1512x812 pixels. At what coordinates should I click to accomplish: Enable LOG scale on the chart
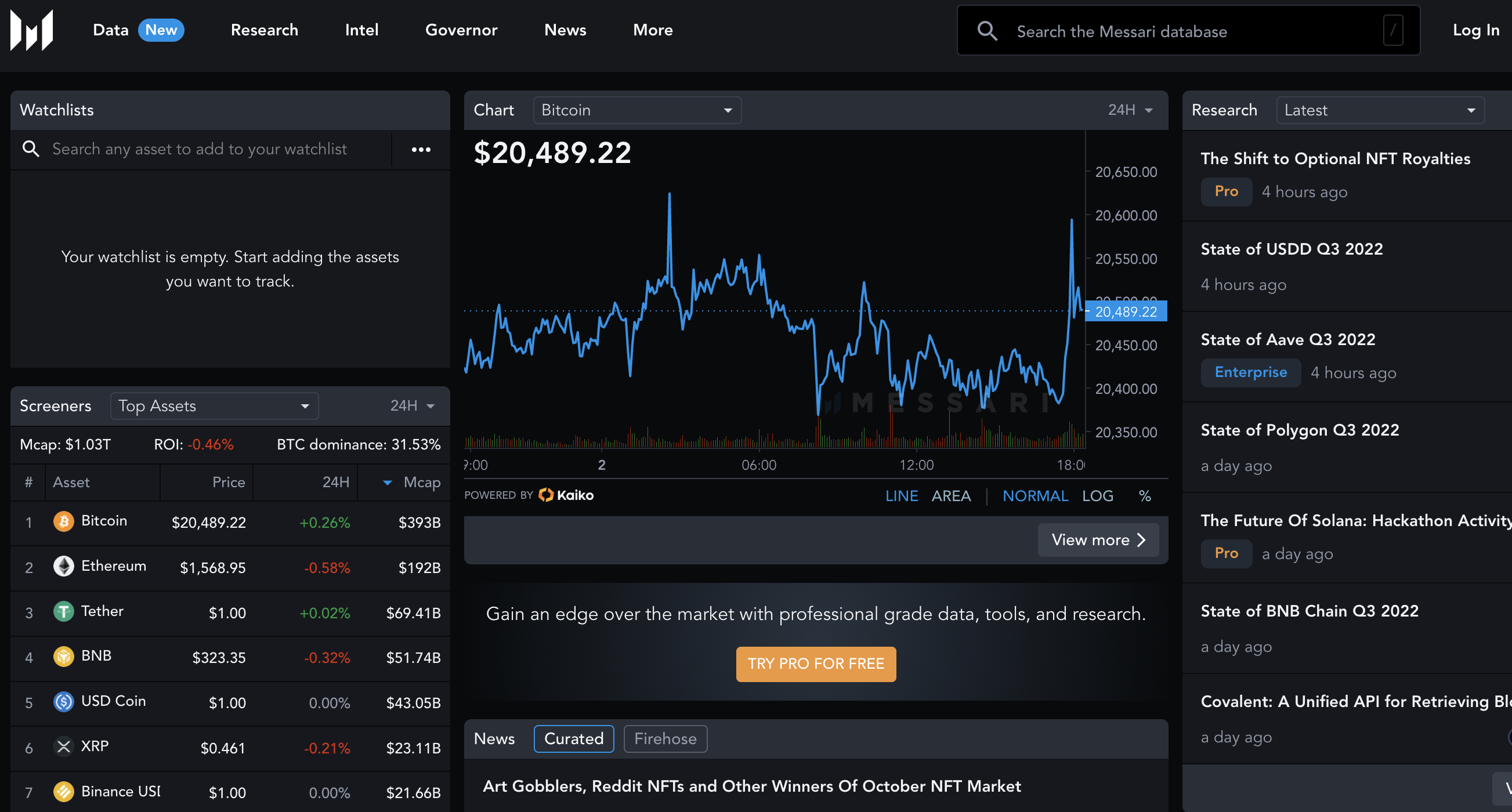point(1097,496)
